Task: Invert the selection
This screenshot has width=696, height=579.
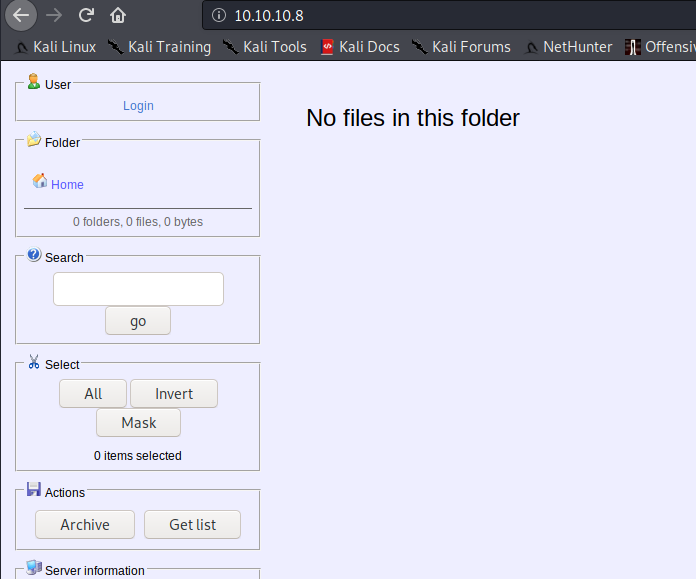Action: point(174,393)
